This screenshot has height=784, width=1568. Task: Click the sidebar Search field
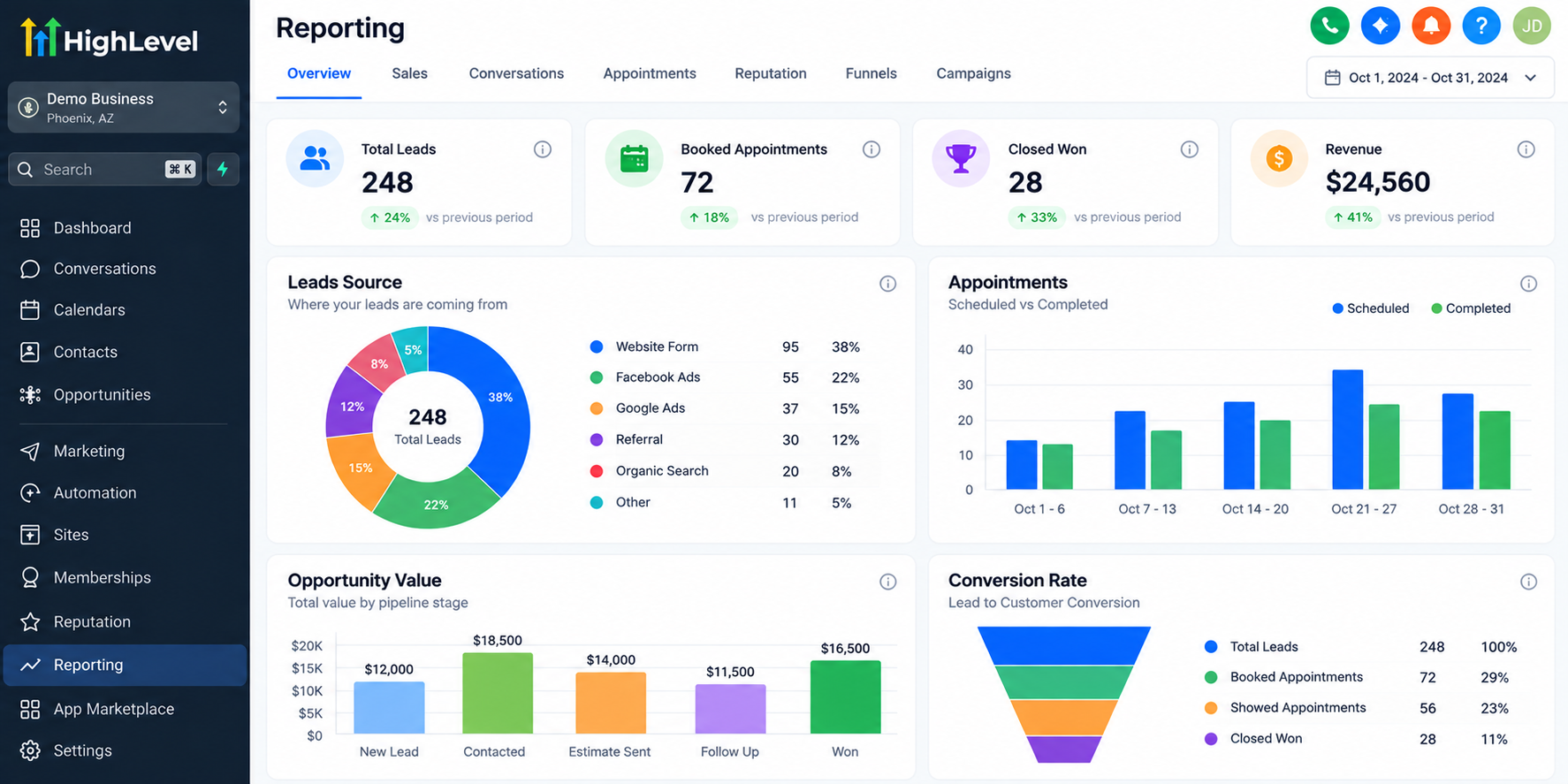pyautogui.click(x=104, y=169)
